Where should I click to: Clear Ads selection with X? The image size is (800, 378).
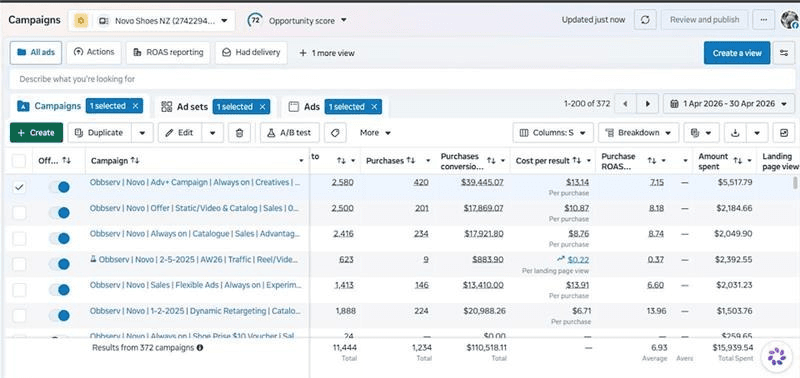(x=374, y=107)
